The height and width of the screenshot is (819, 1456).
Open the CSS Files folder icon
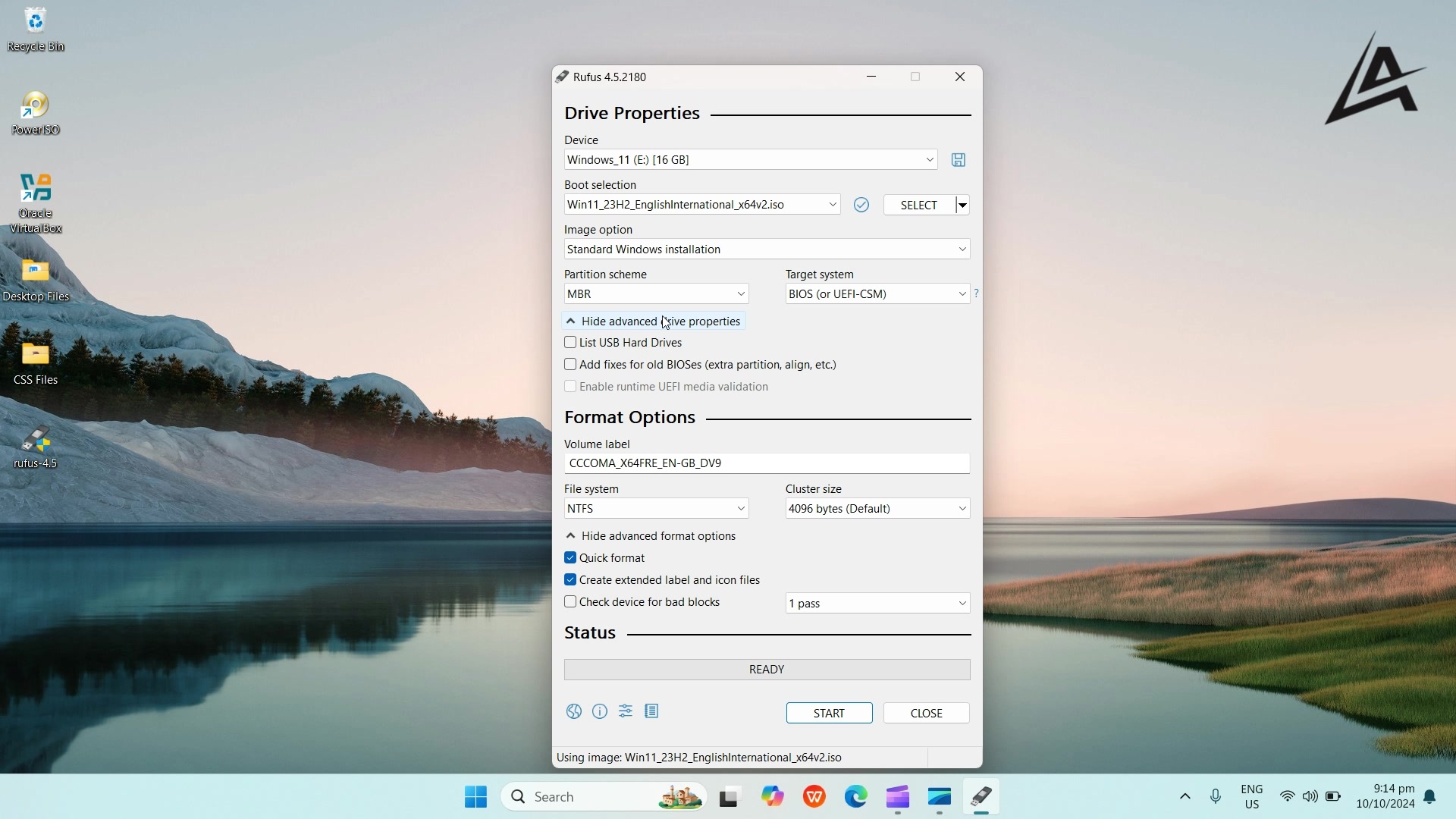tap(36, 364)
